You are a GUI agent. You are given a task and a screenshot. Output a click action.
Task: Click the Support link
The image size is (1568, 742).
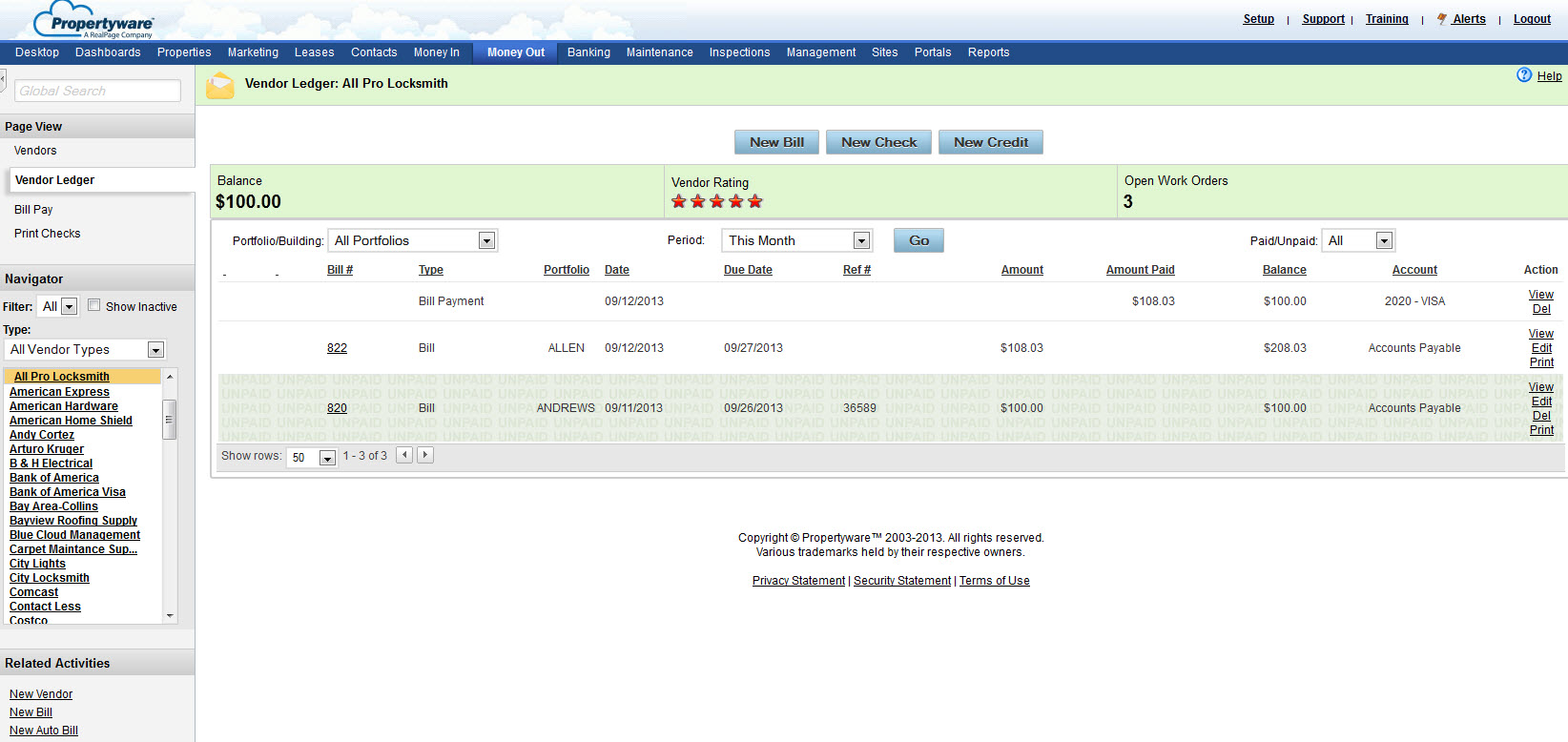click(x=1323, y=19)
